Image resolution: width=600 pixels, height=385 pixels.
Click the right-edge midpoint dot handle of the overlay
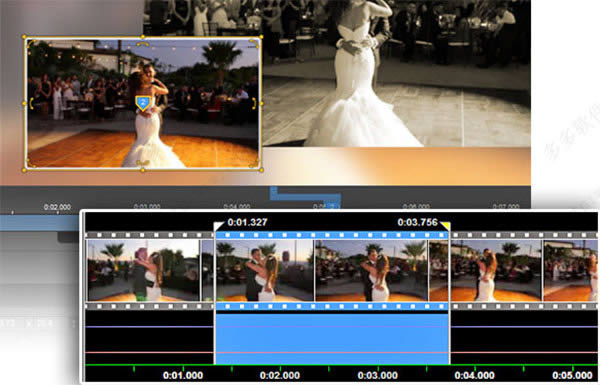pyautogui.click(x=261, y=103)
